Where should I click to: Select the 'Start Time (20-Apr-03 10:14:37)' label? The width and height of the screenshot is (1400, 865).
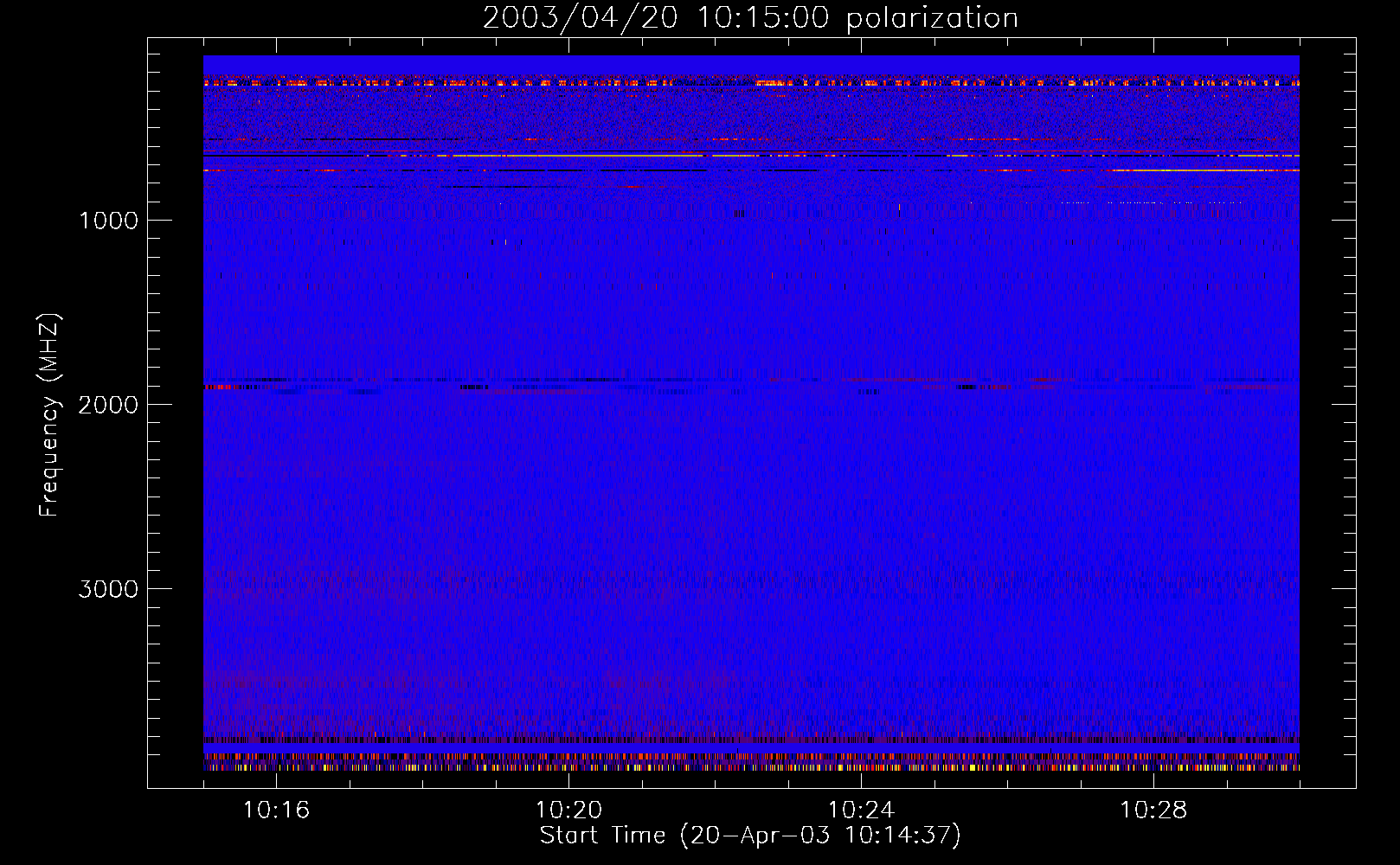[750, 836]
